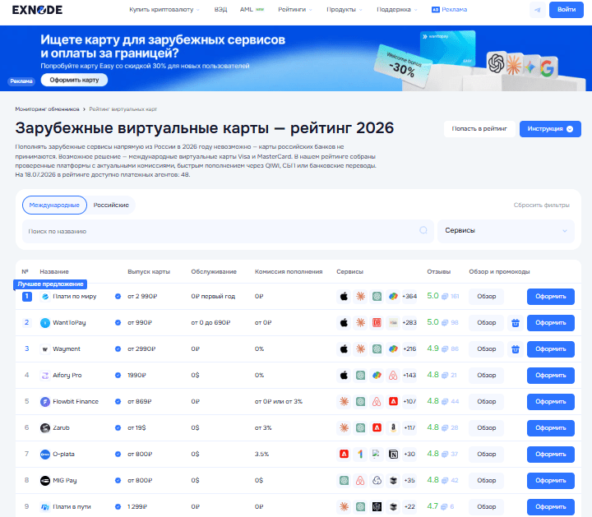Image resolution: width=592 pixels, height=517 pixels.
Task: Click the Notion icon in the O-plata row
Action: 393,454
